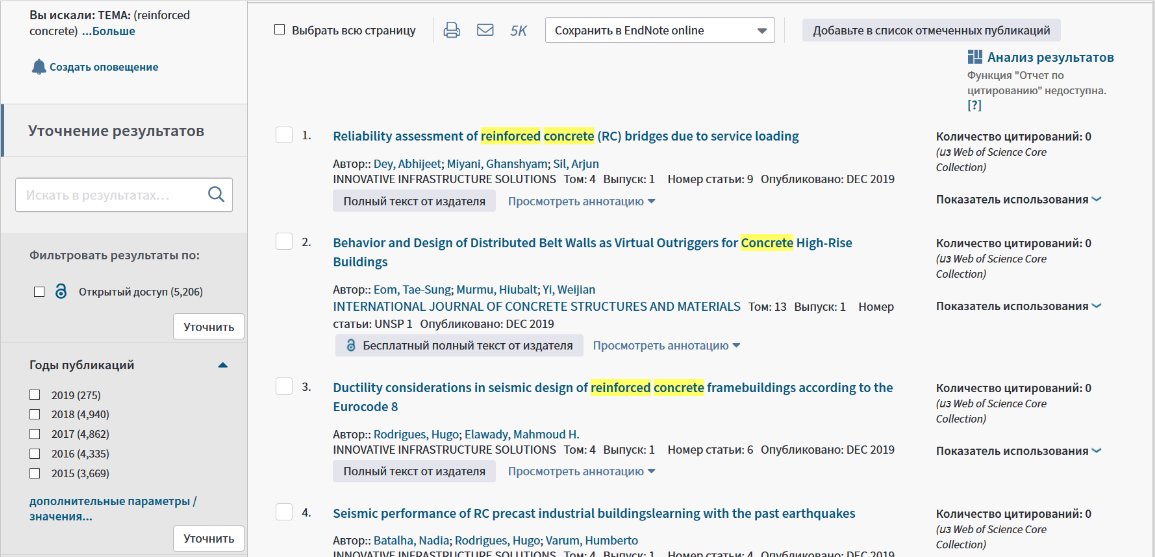Screen dimensions: 1155x557
Task: Click author Batalha, Nadia
Action: point(412,540)
